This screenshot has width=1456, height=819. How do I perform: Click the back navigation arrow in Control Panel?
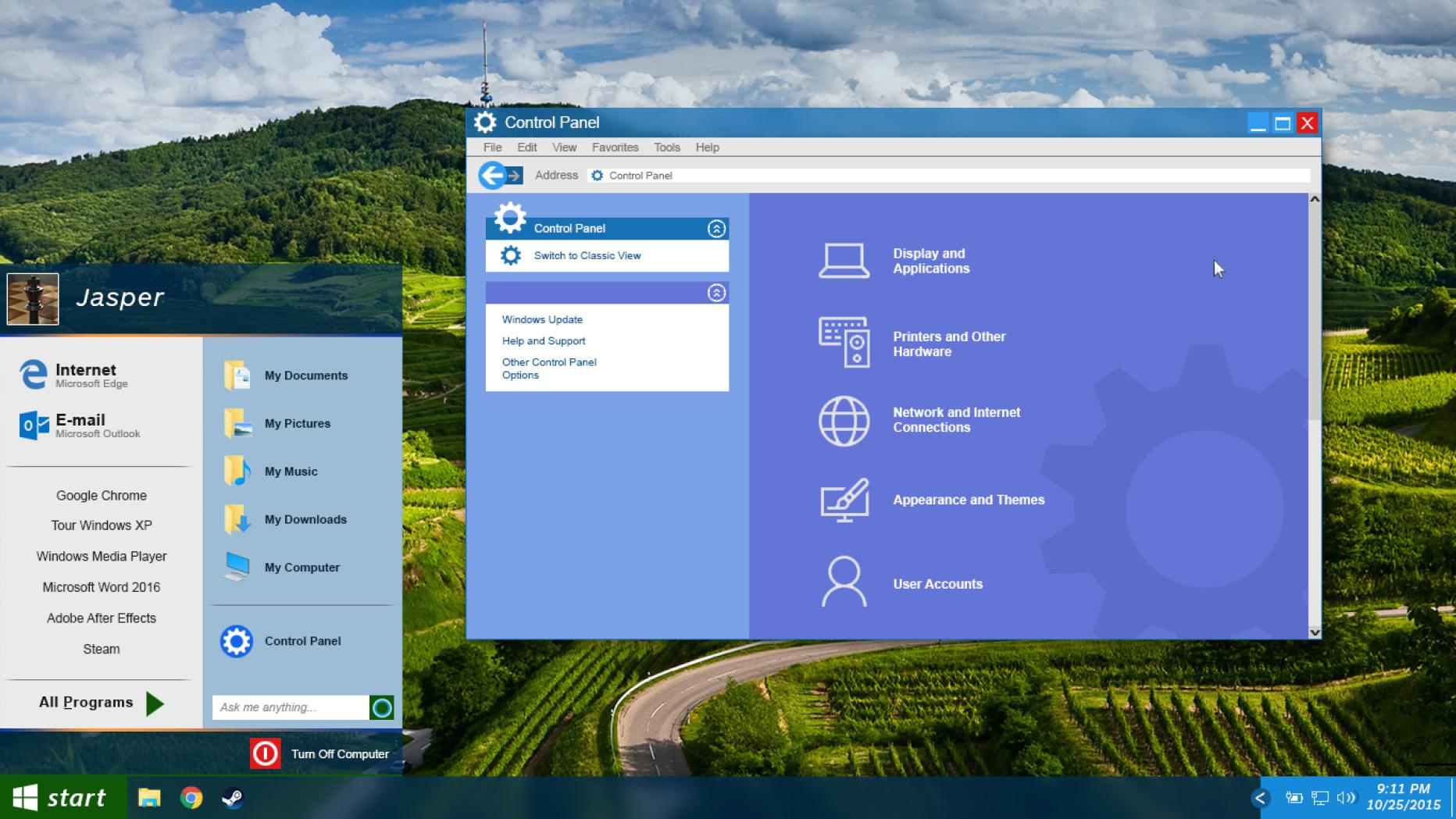(x=491, y=175)
